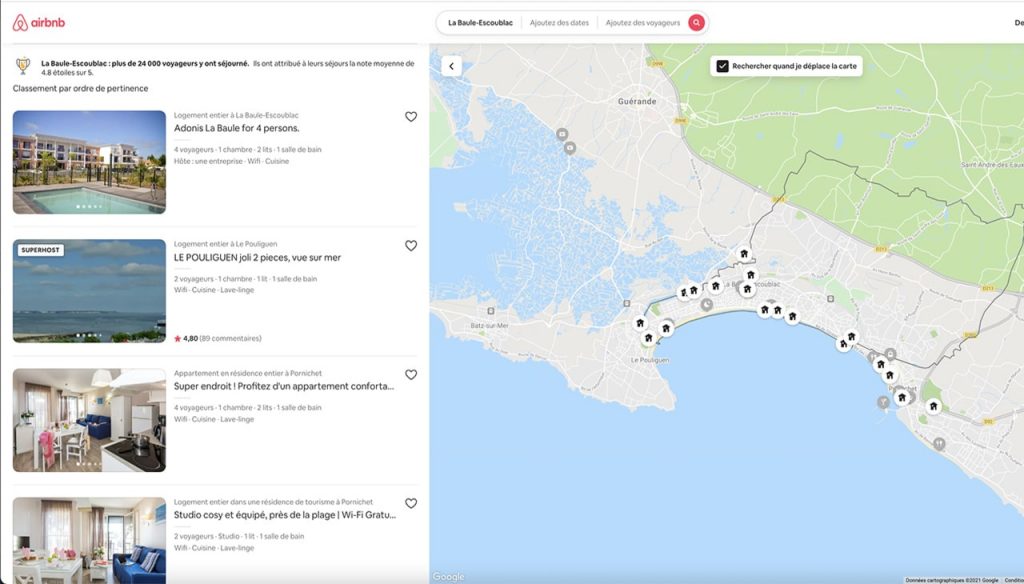Click the station icon above Batz-sur-Mer label

[490, 311]
